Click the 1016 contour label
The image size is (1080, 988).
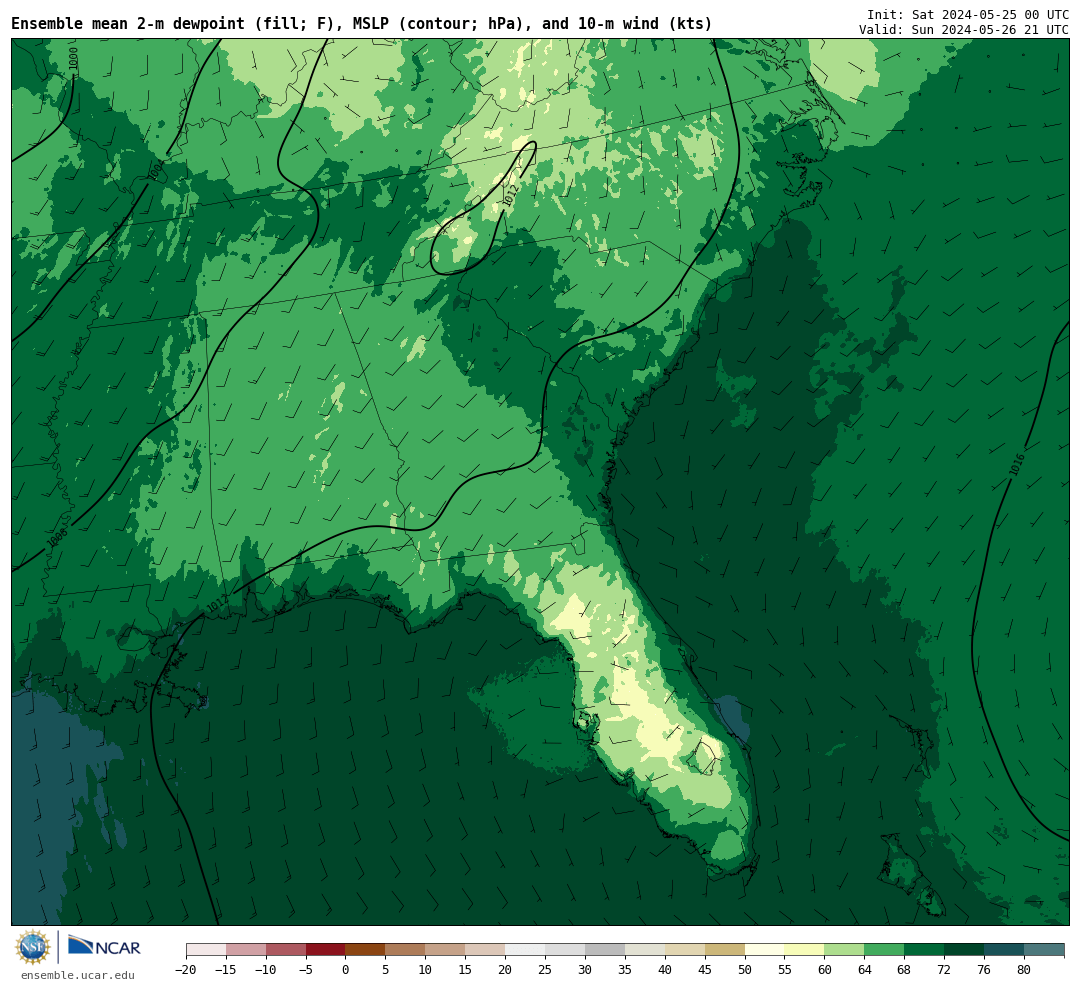[1017, 464]
